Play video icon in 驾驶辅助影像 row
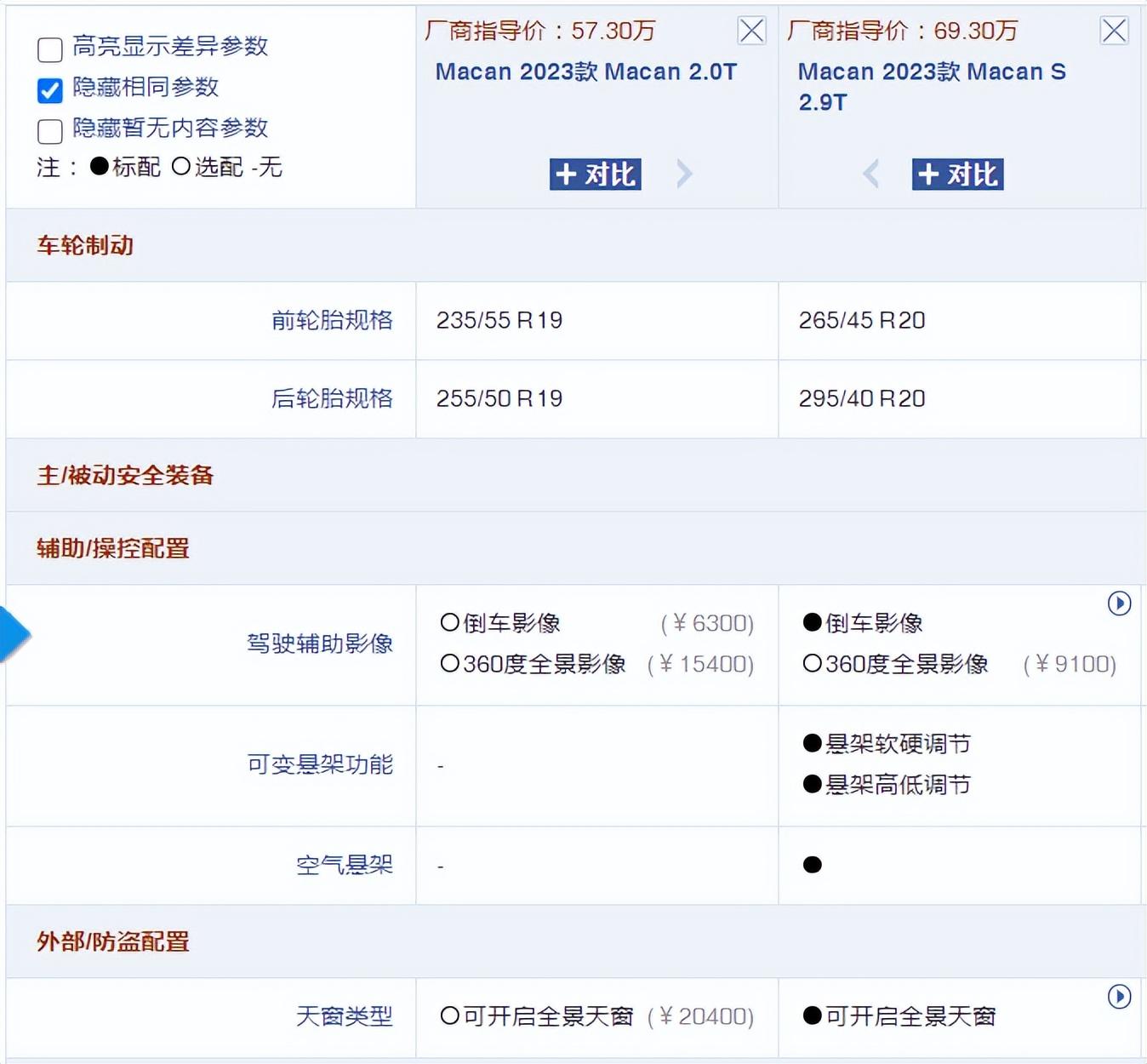This screenshot has width=1147, height=1064. [x=1119, y=604]
